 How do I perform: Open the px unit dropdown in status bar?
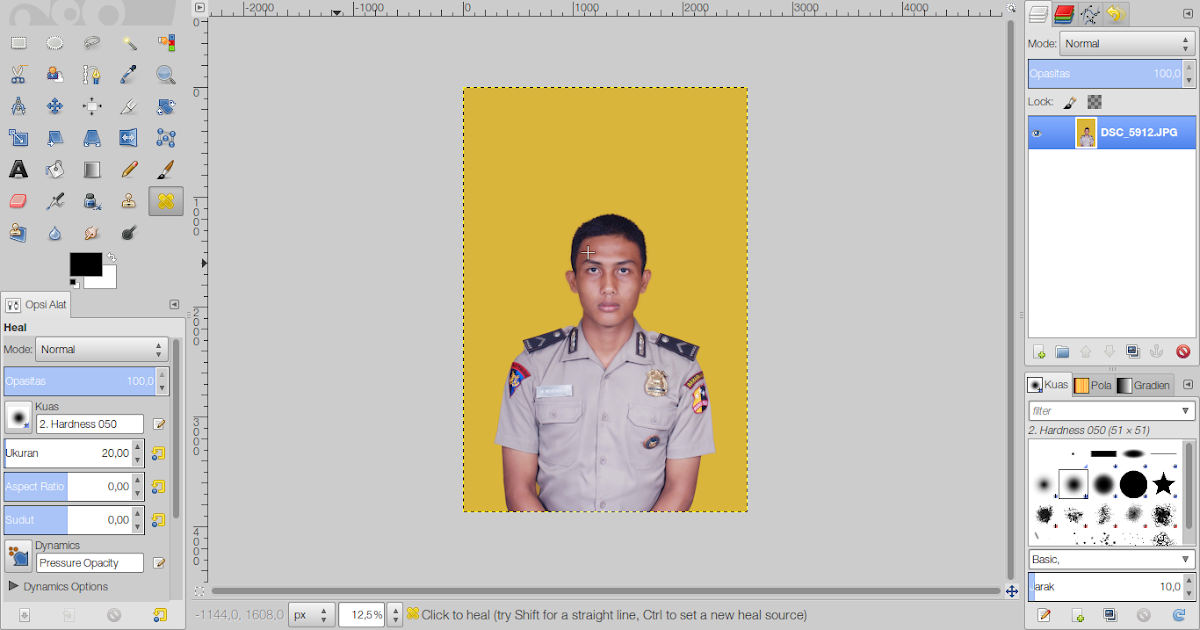pos(311,615)
